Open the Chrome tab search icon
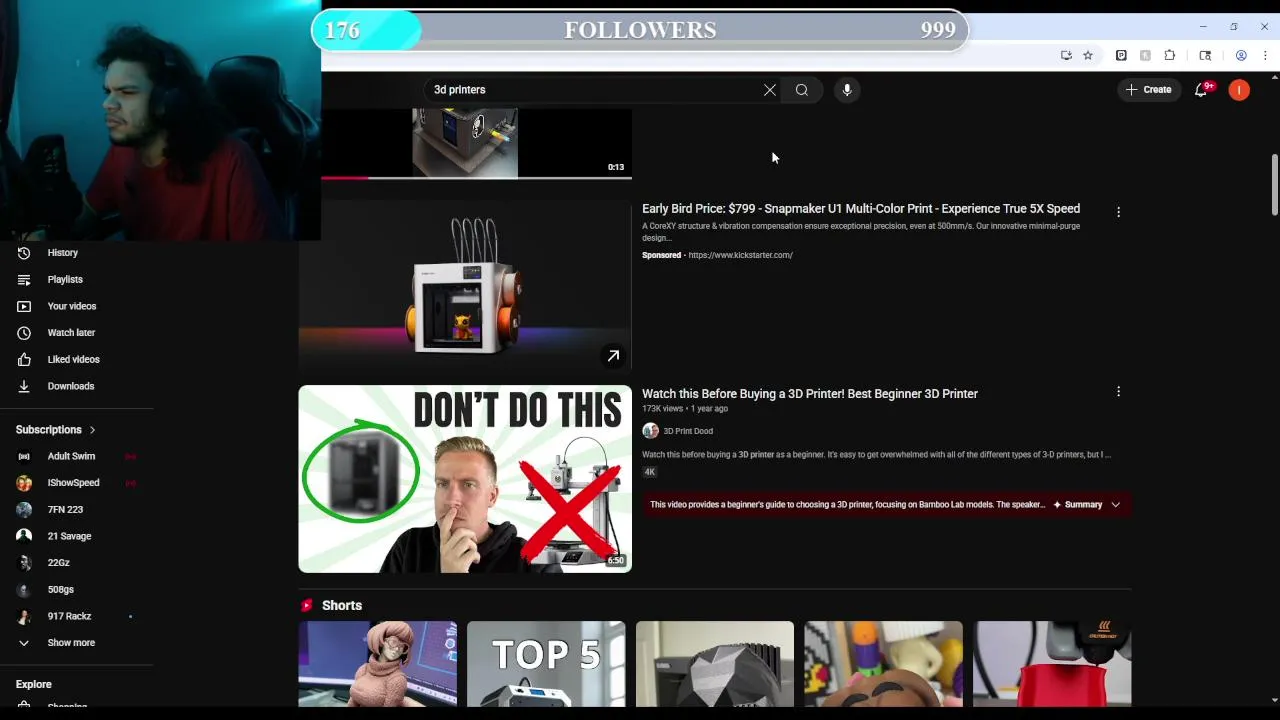Viewport: 1280px width, 720px height. tap(1205, 55)
